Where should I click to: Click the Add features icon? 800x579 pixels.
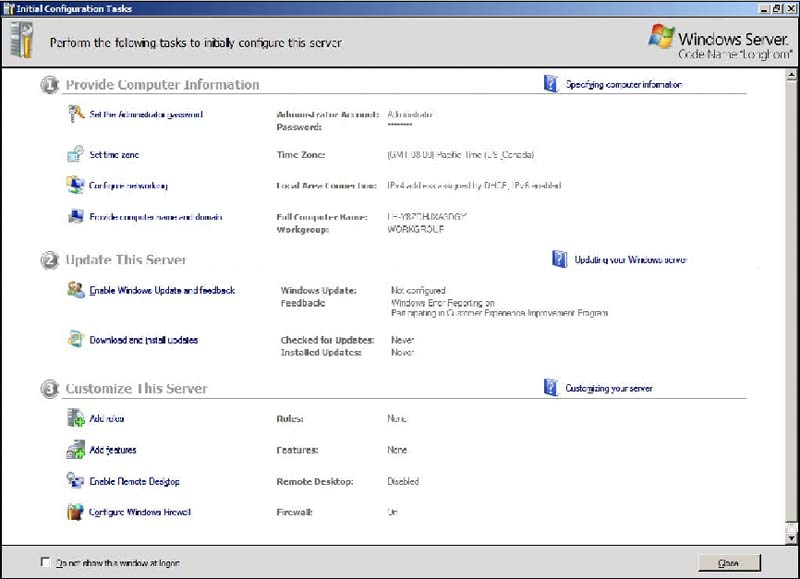point(76,450)
